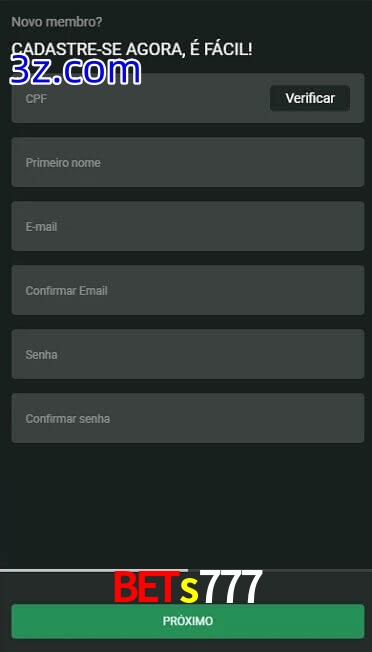Viewport: 372px width, 652px height.
Task: Click the Verificar button beside CPF
Action: point(310,98)
